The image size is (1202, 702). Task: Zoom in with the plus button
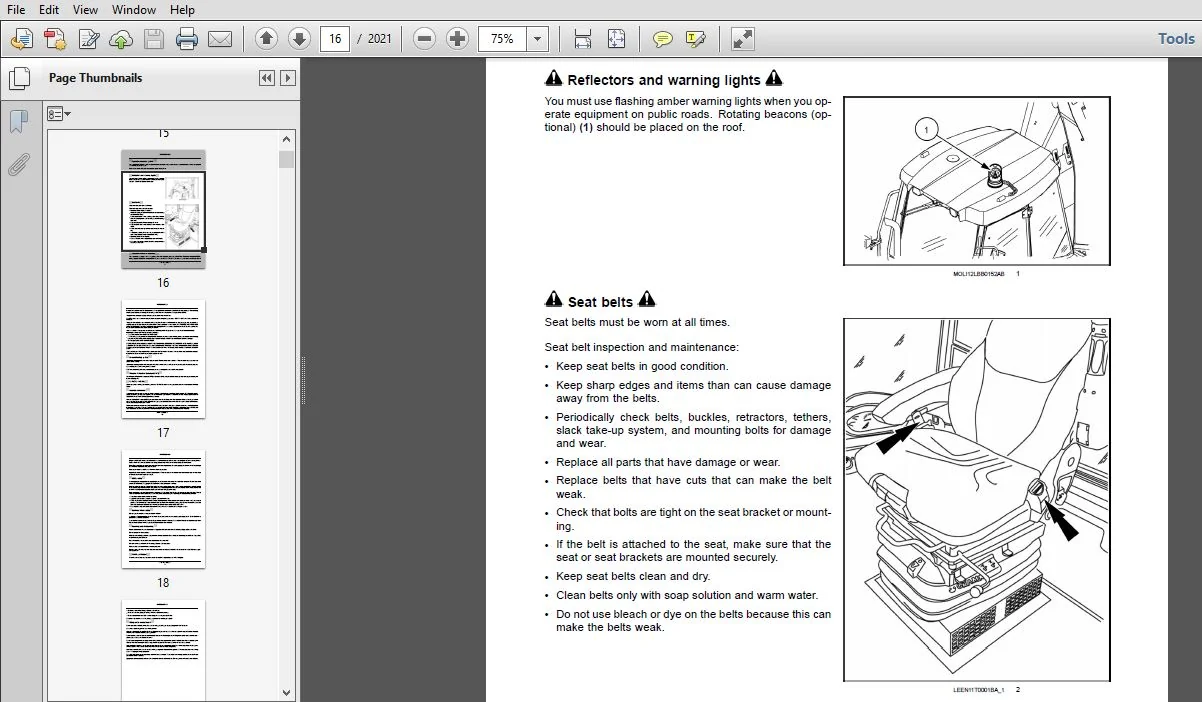(x=458, y=39)
